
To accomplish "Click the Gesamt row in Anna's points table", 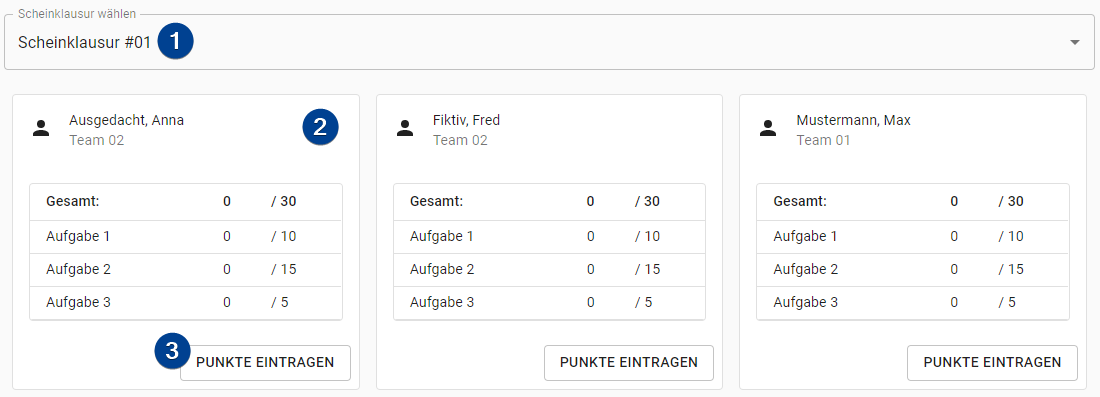I will [x=186, y=202].
